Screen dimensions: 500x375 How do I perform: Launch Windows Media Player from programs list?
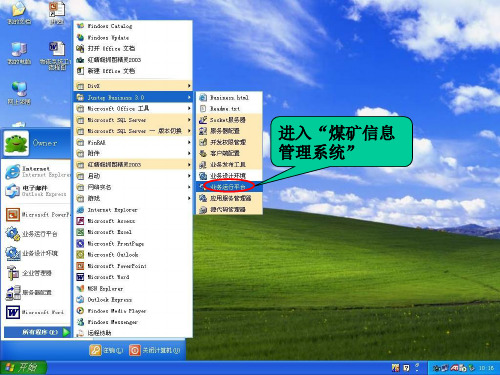tap(133, 311)
